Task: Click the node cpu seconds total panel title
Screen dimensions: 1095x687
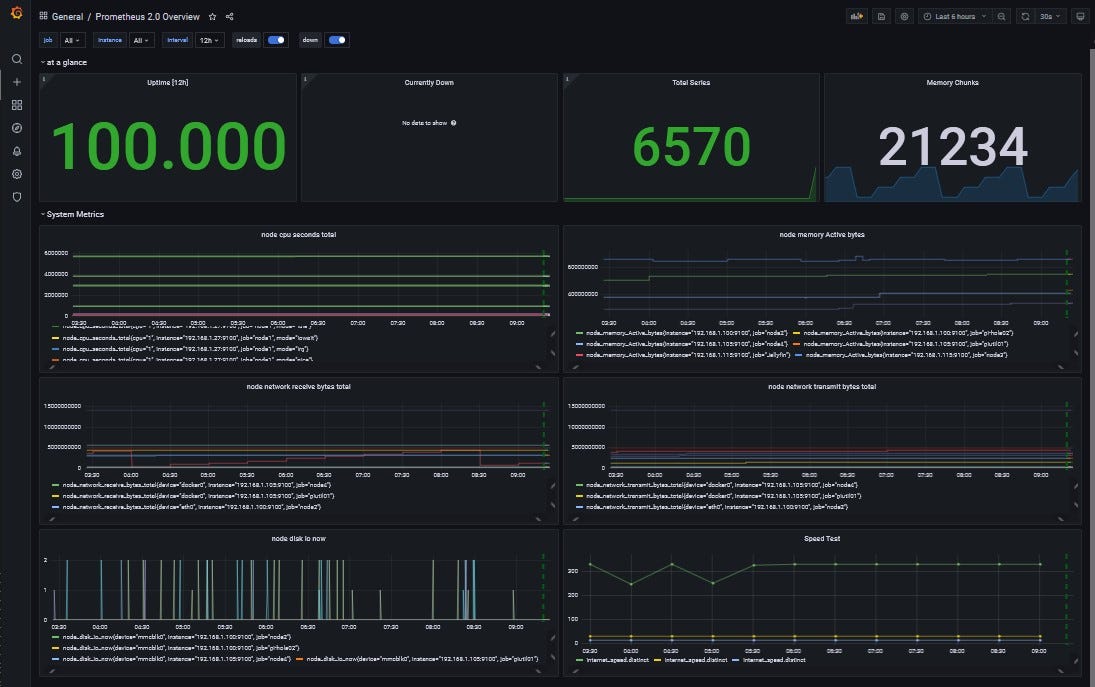Action: click(x=298, y=235)
